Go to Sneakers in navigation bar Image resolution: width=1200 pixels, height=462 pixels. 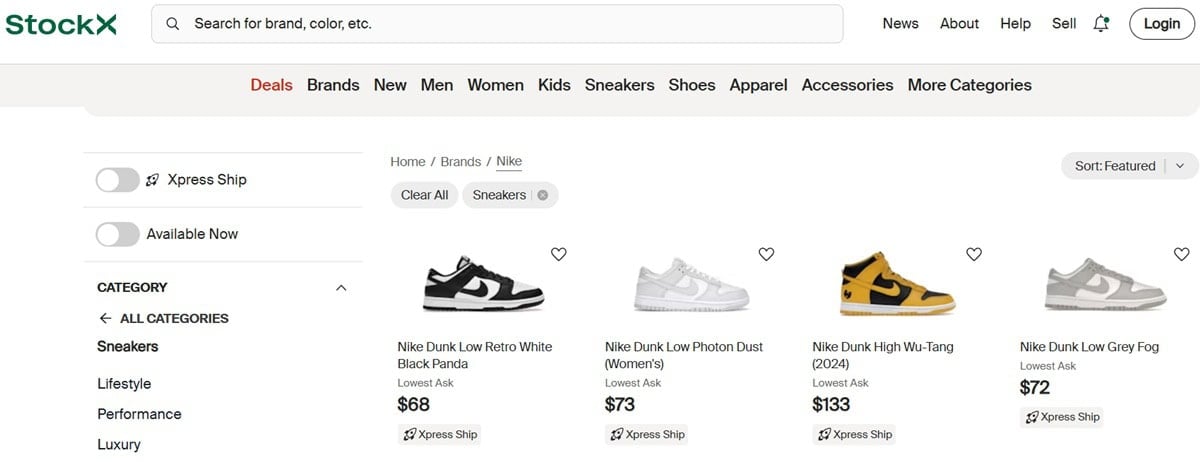(619, 85)
